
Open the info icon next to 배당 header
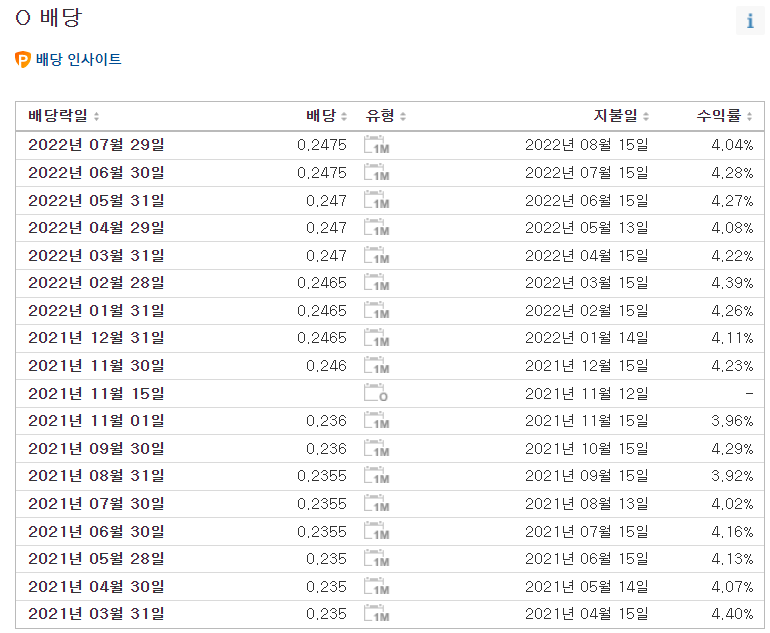(x=749, y=21)
